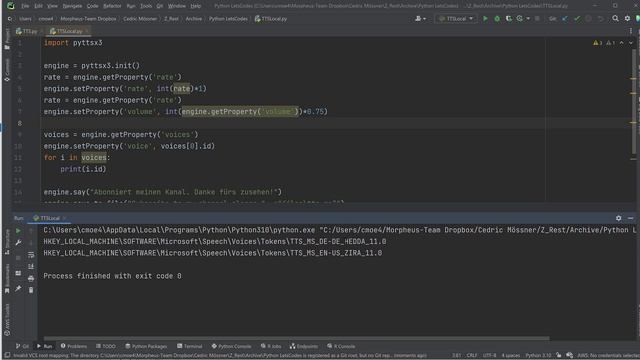Open the Python Console tool window

[x=231, y=346]
